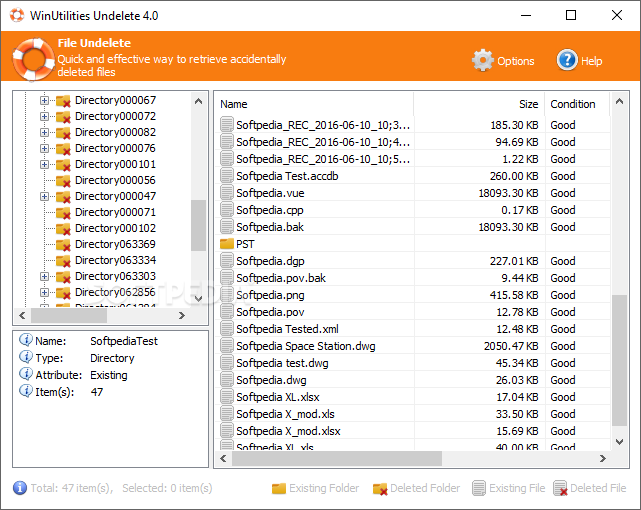Click the info icon next to Total items
This screenshot has height=510, width=641.
pyautogui.click(x=20, y=488)
